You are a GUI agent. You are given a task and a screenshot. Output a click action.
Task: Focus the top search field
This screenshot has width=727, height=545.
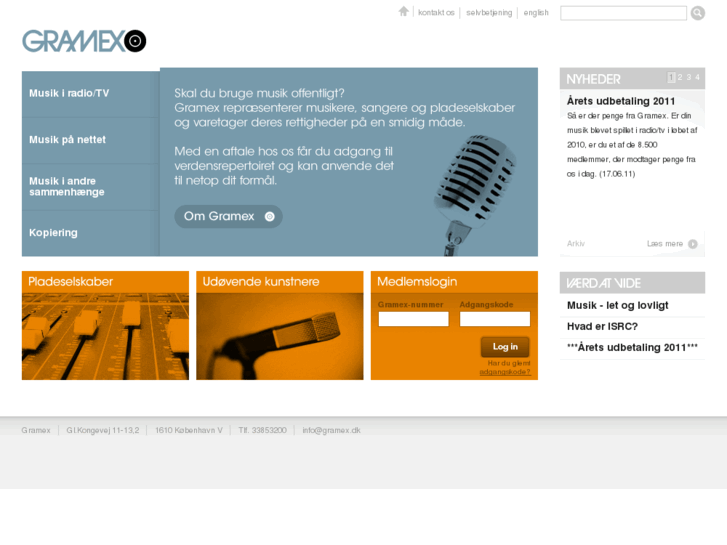pyautogui.click(x=623, y=13)
